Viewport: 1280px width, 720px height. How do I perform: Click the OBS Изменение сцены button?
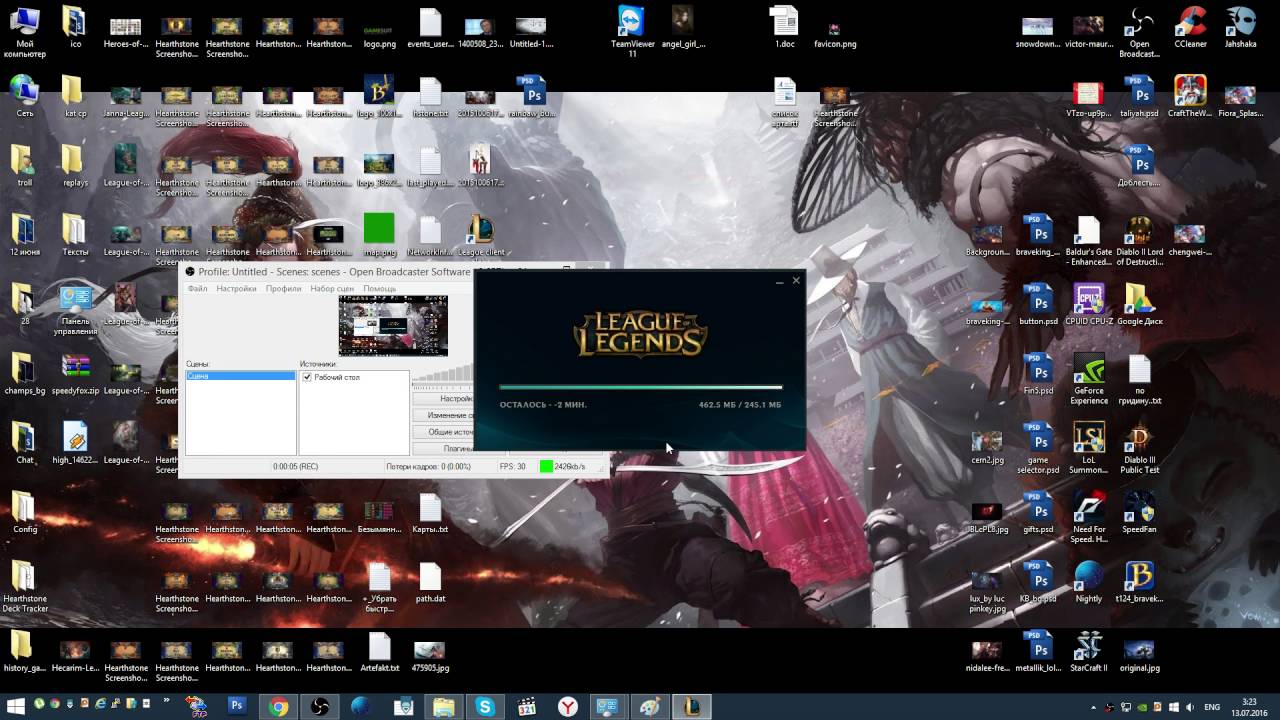pos(443,415)
